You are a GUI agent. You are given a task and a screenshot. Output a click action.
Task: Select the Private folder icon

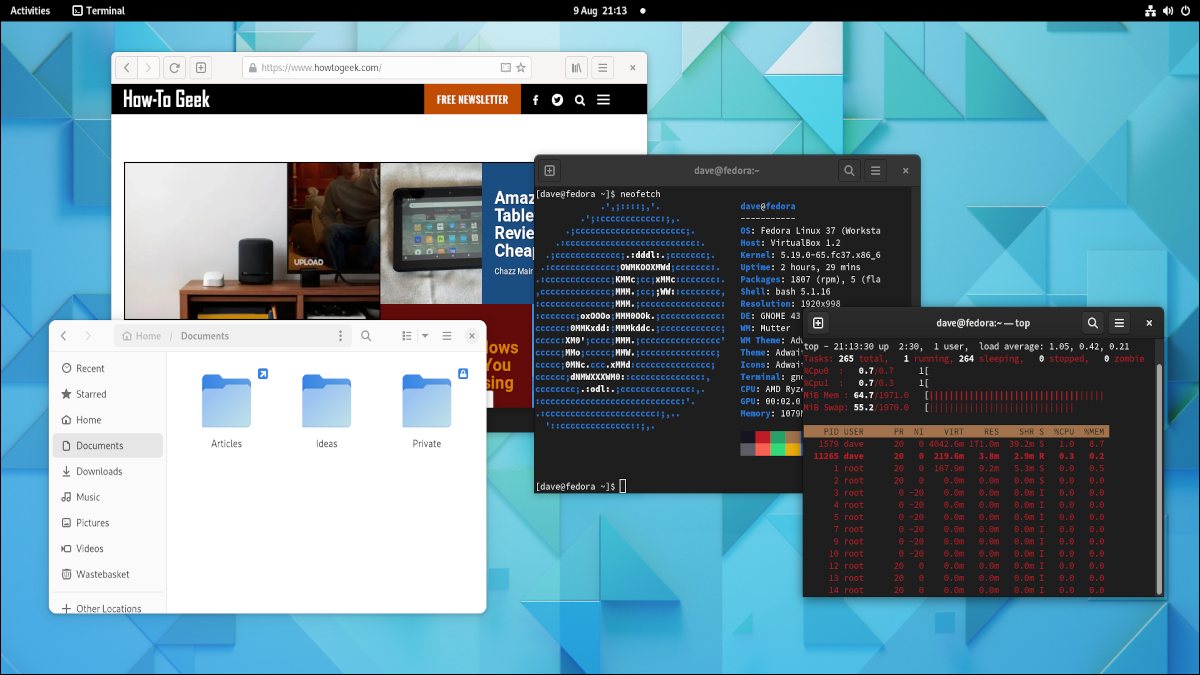coord(427,400)
